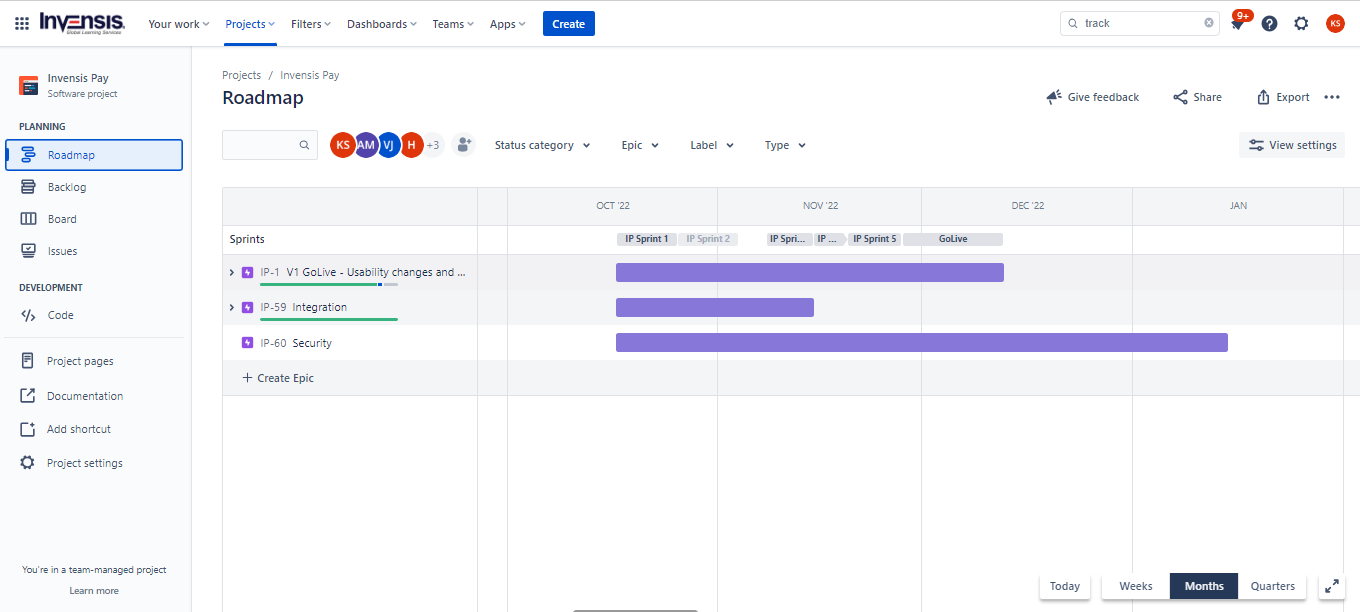Open the Dashboards menu
This screenshot has width=1360, height=612.
(x=383, y=24)
